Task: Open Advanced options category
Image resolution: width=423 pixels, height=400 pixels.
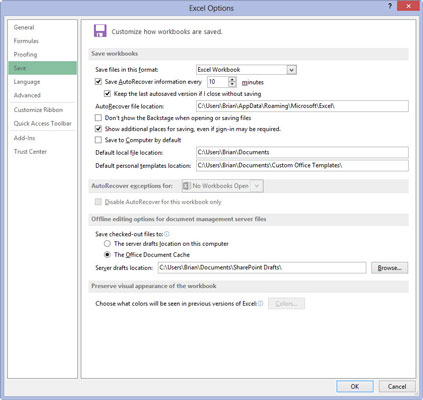Action: point(42,95)
